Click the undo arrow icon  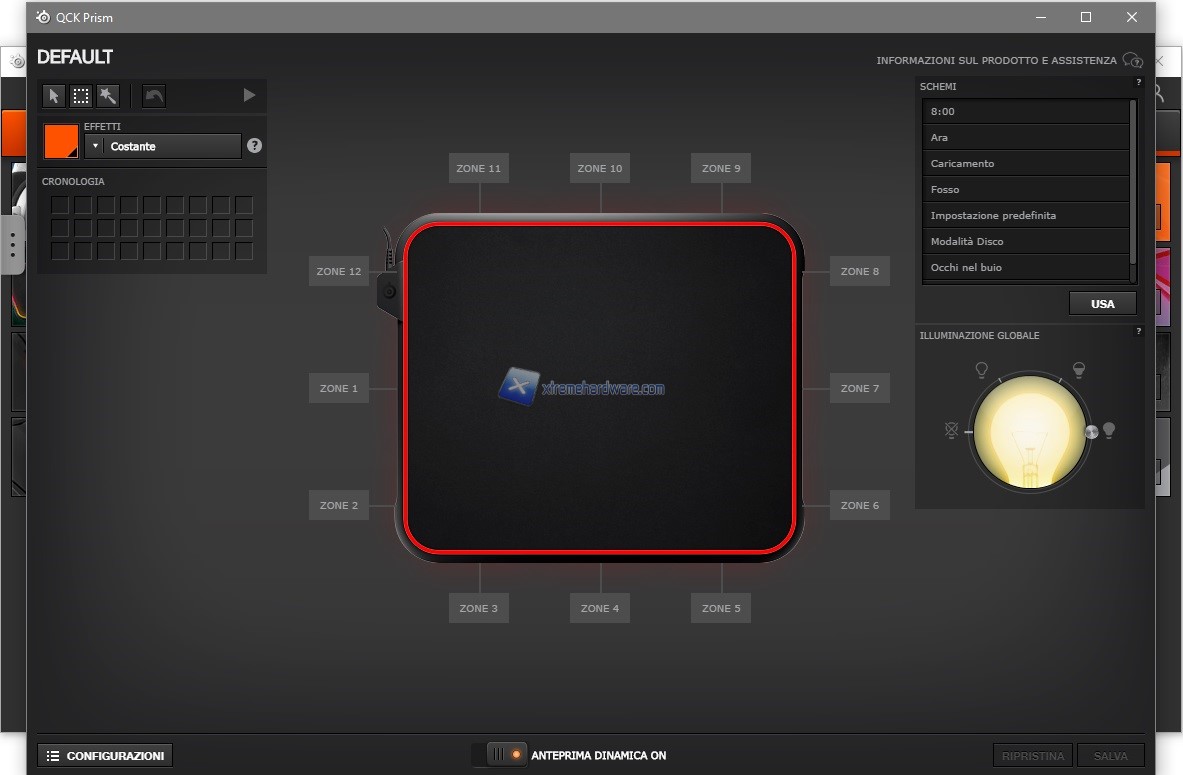(154, 96)
